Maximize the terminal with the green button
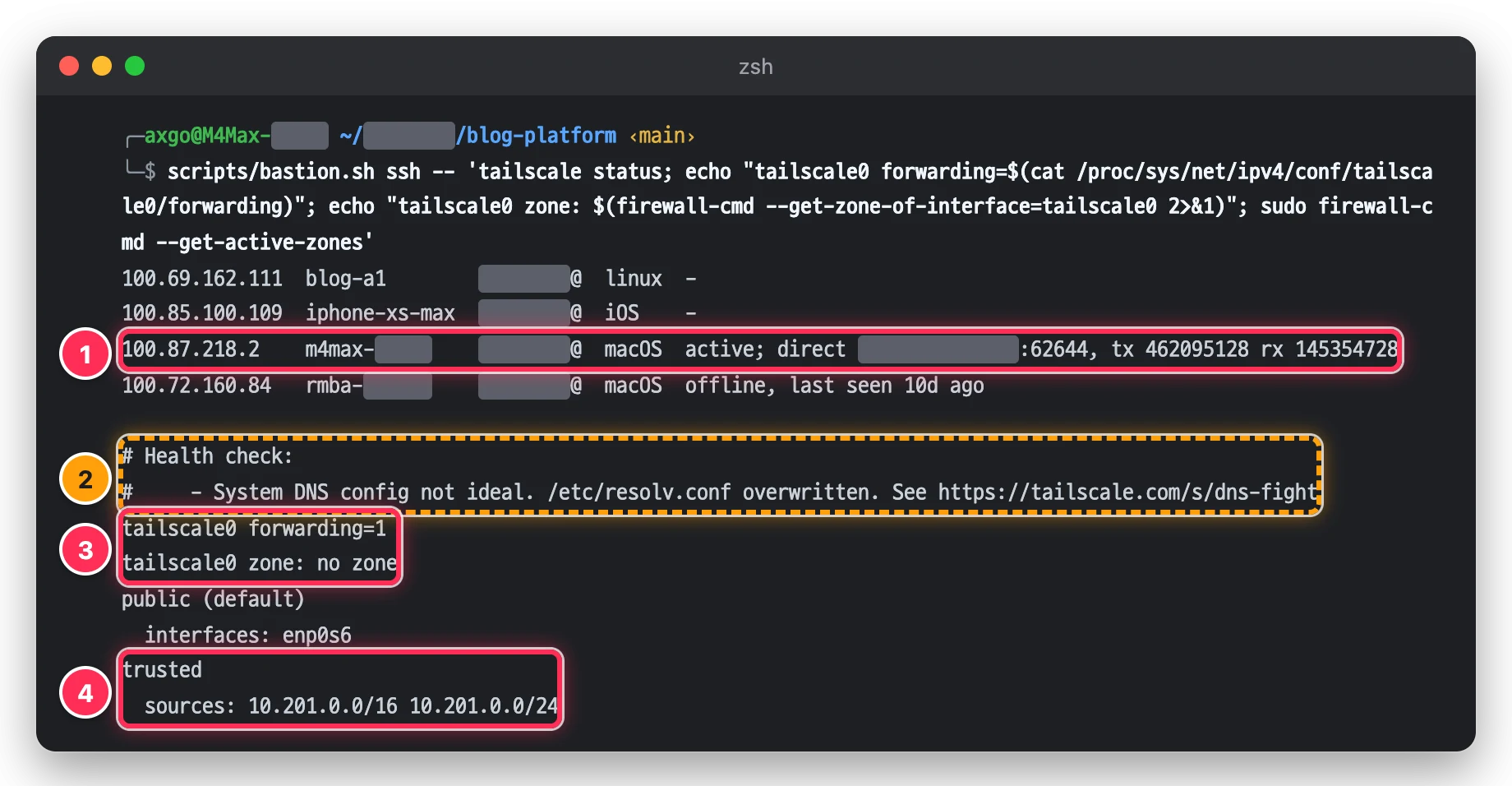This screenshot has height=786, width=1512. [x=135, y=66]
